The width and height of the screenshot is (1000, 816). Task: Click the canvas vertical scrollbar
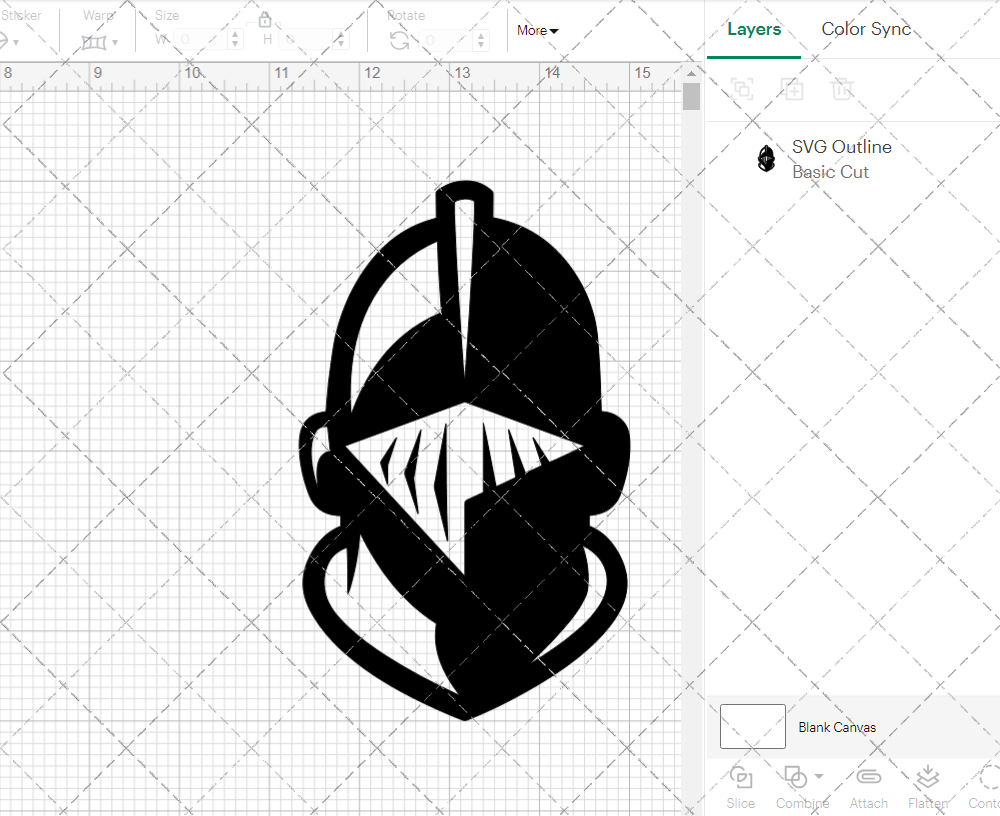coord(690,95)
